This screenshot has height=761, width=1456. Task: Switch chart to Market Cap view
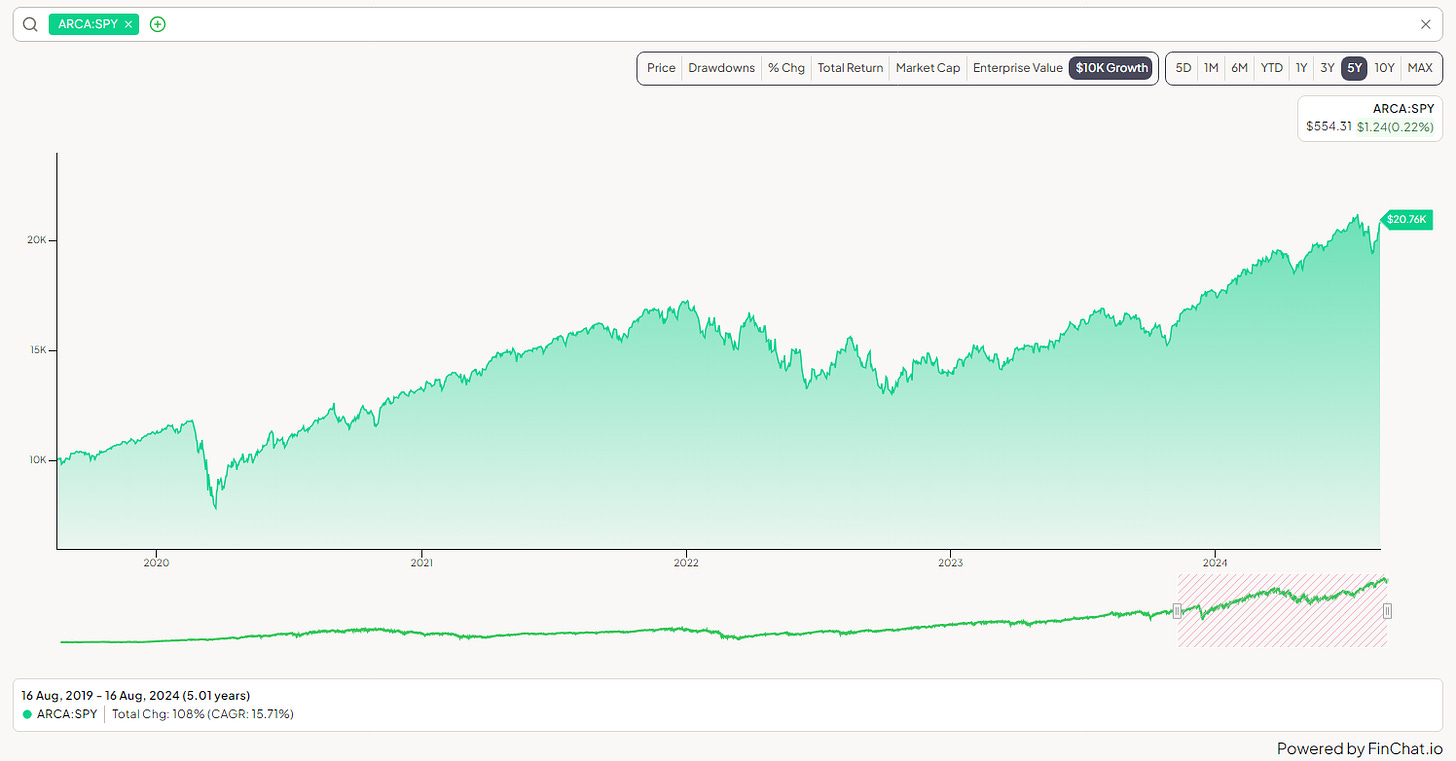(928, 68)
